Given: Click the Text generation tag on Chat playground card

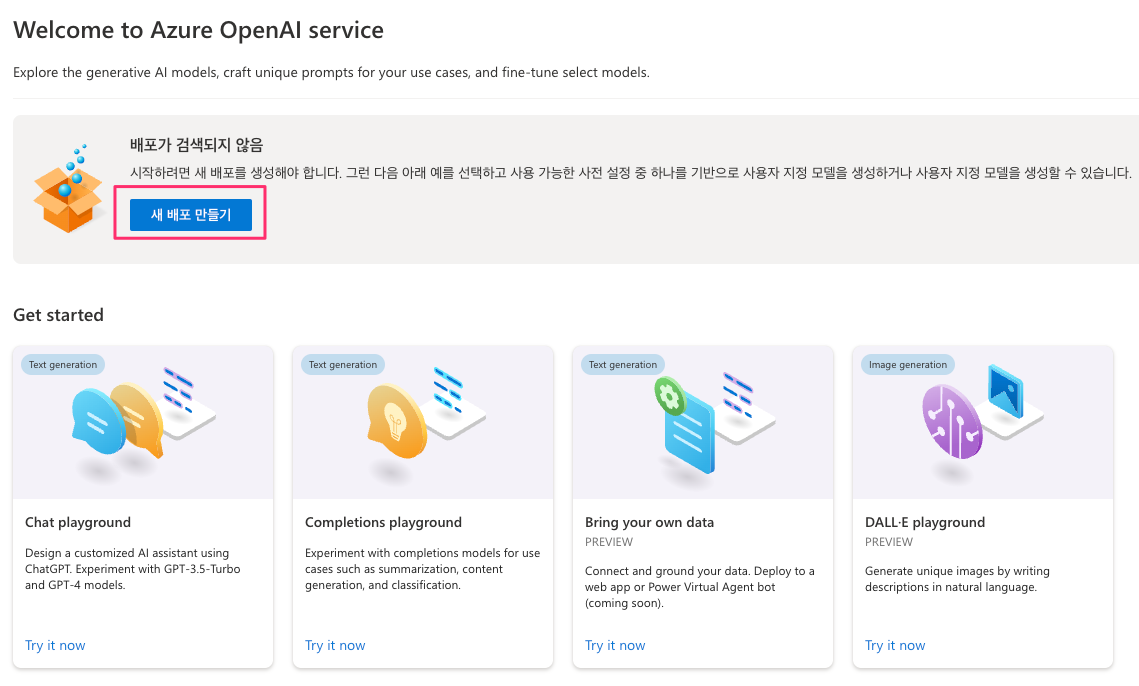Looking at the screenshot, I should (x=63, y=365).
